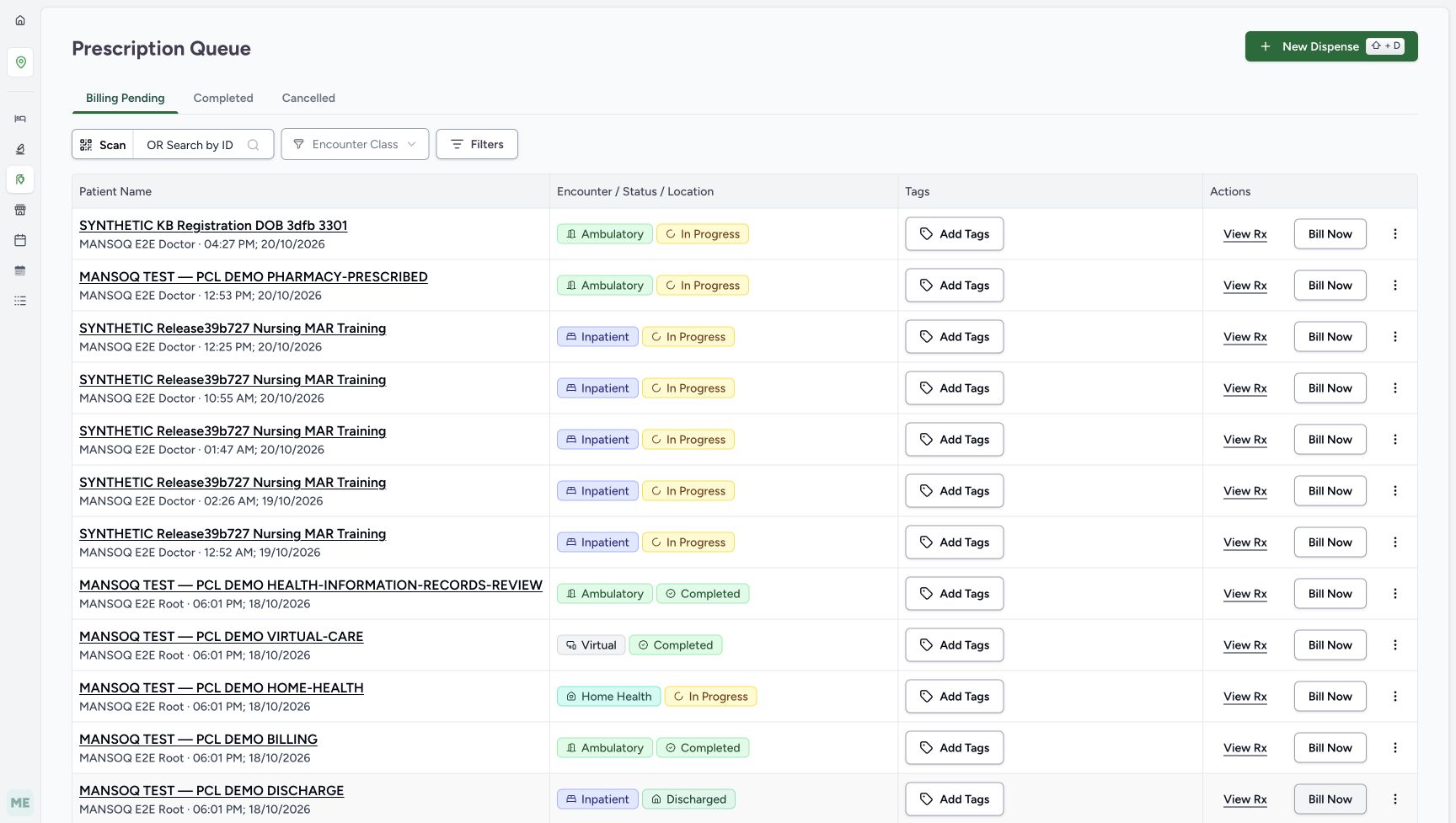Open more options for PCL DEMO DISCHARGE row
Screen dimensions: 1456x823
tap(1394, 799)
